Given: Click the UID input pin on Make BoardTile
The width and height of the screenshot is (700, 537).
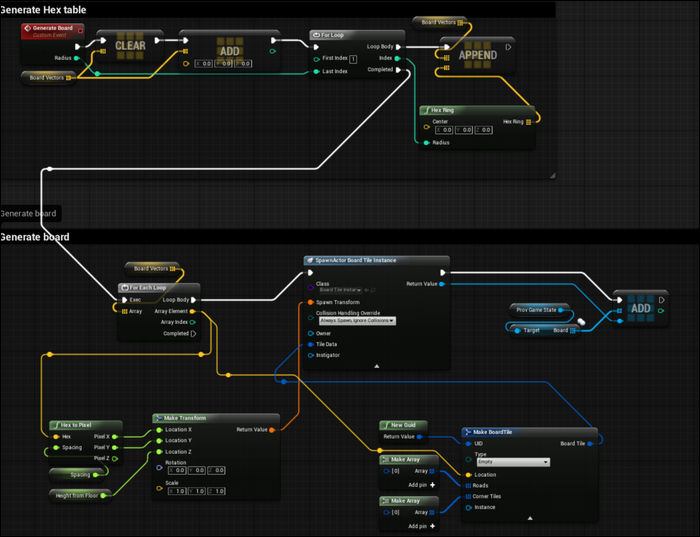Looking at the screenshot, I should click(468, 444).
